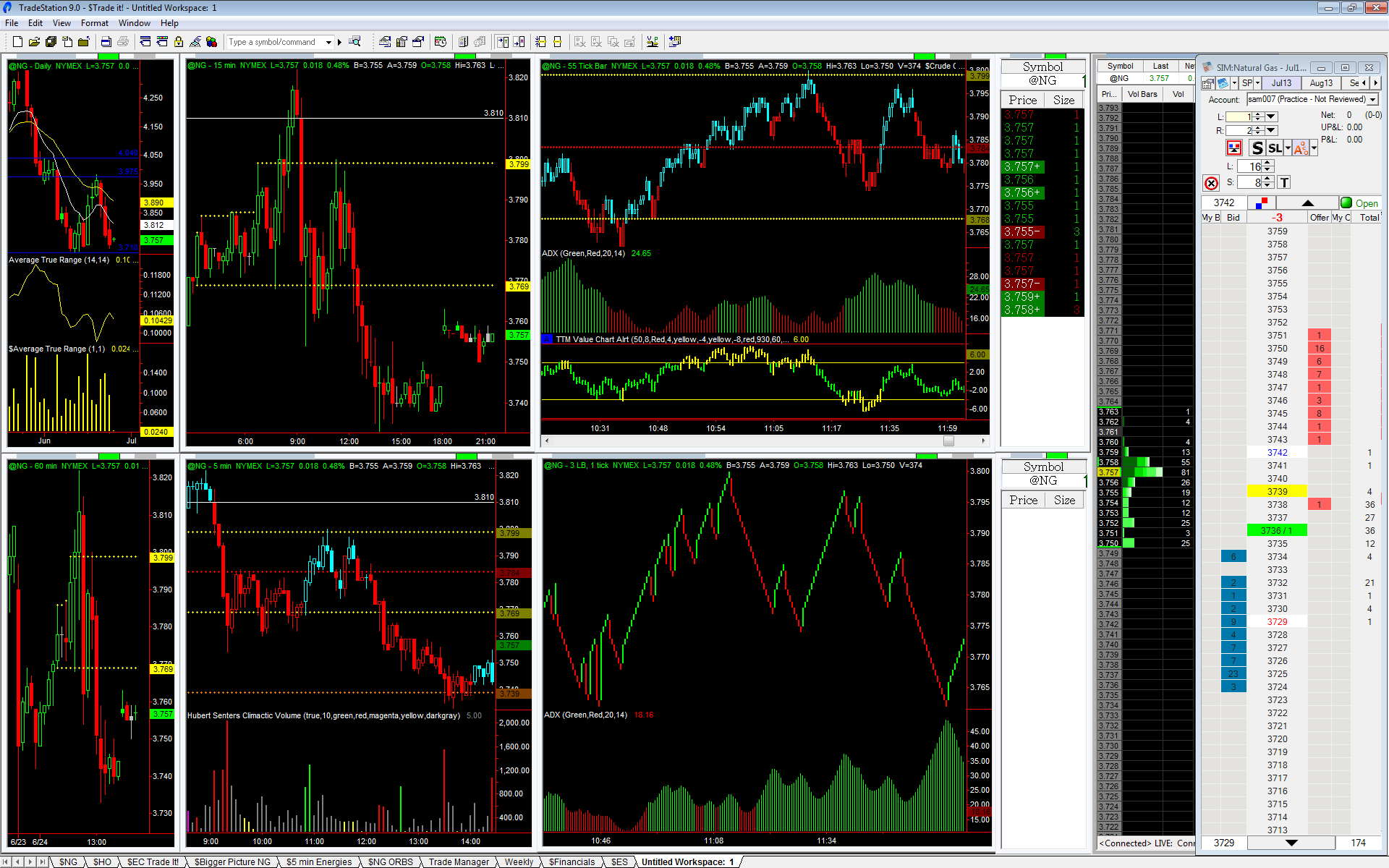This screenshot has height=868, width=1389.
Task: Click the calendar-clock toolbar icon
Action: pyautogui.click(x=441, y=42)
